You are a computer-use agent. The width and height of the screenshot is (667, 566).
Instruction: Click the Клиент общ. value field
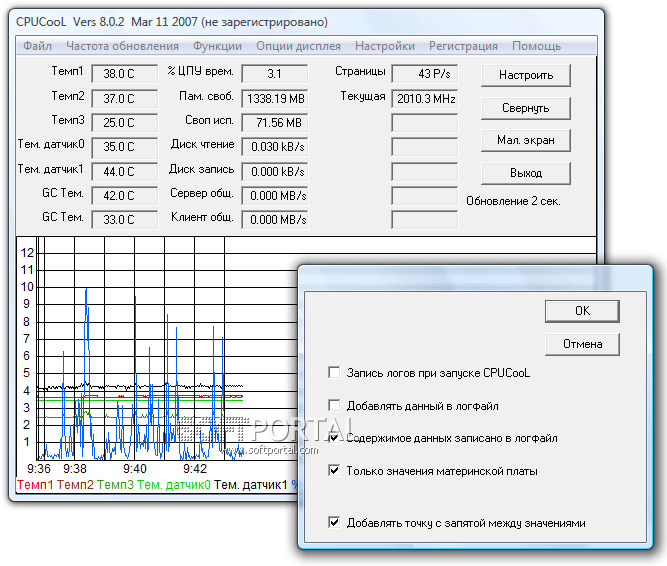pyautogui.click(x=274, y=219)
